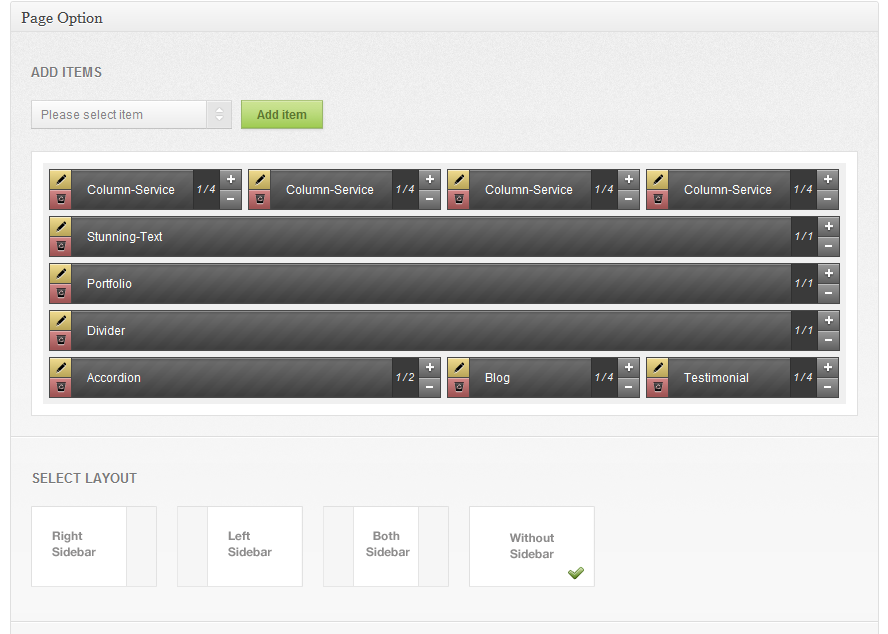Remove the Testimonial item via trash icon

pos(657,387)
